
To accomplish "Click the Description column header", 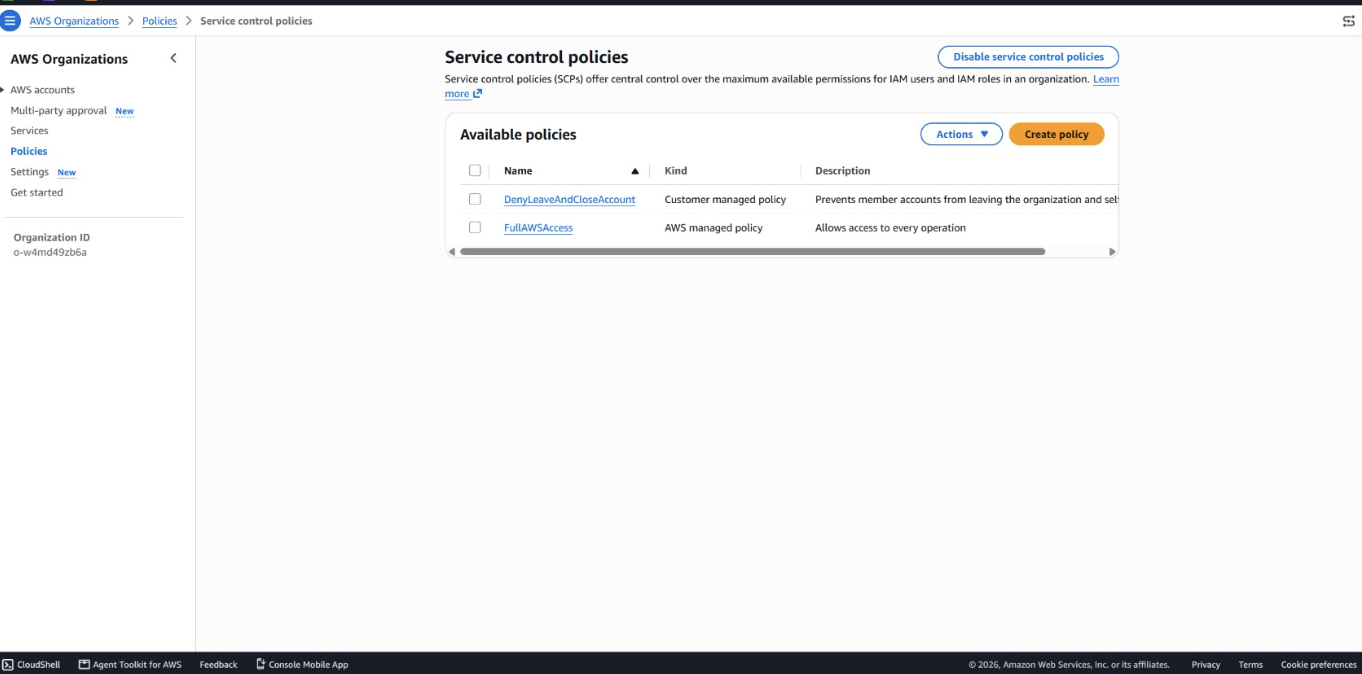I will point(843,171).
